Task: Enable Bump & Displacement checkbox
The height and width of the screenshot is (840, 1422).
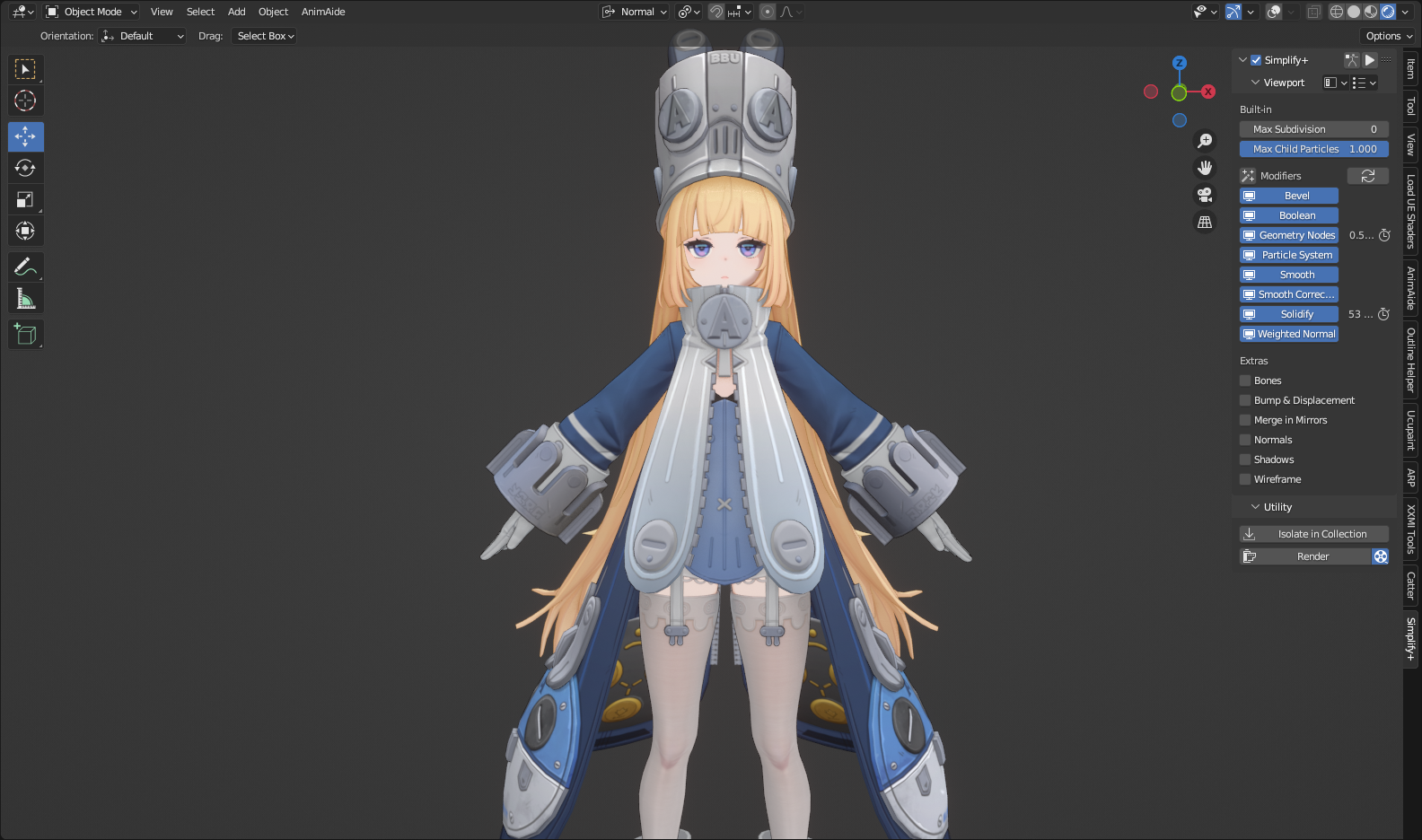Action: (1245, 400)
